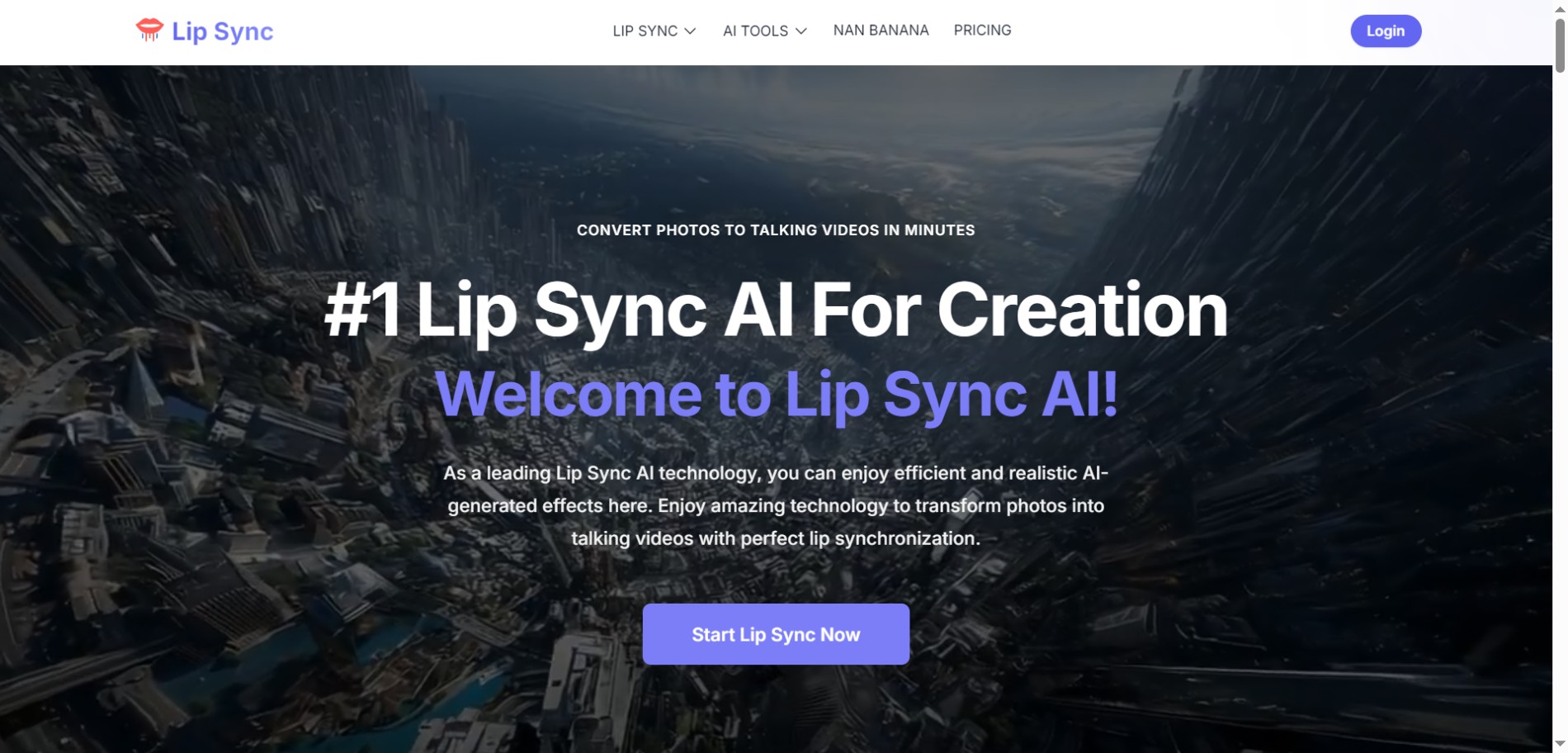Click the page scrollbar down arrow
The image size is (1568, 753).
[x=1560, y=746]
